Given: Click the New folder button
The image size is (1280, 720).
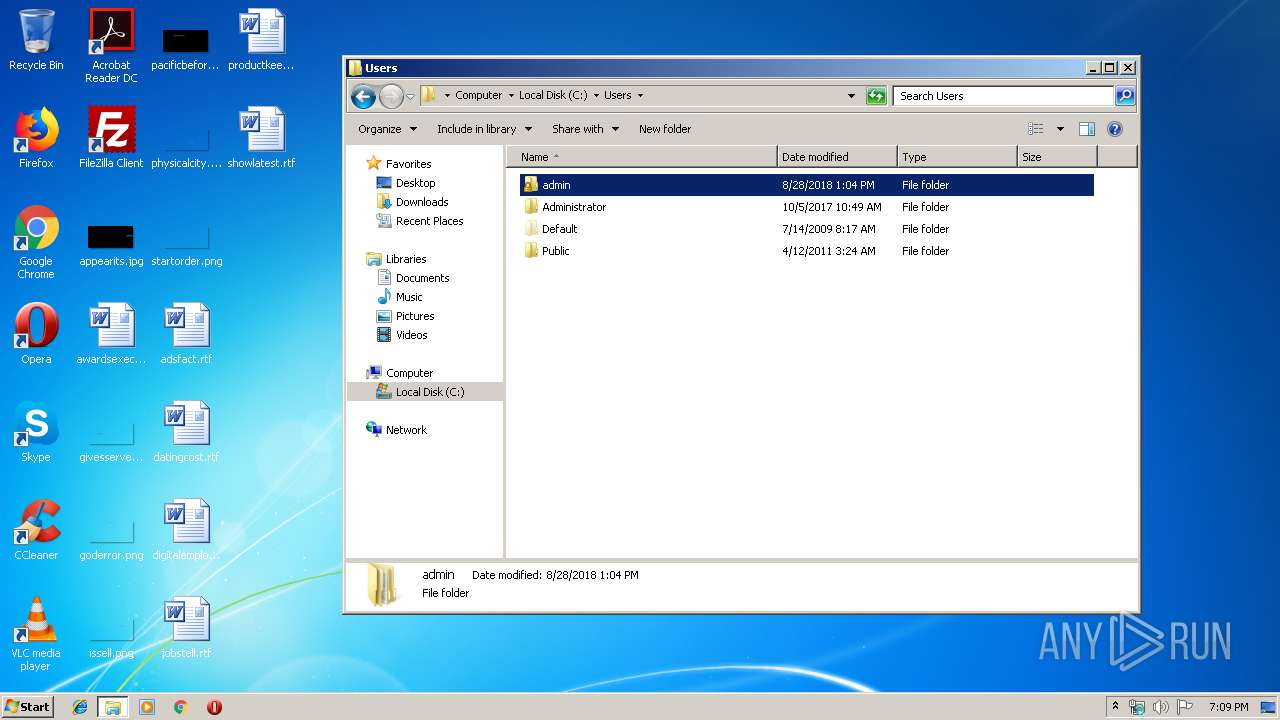Looking at the screenshot, I should [665, 129].
